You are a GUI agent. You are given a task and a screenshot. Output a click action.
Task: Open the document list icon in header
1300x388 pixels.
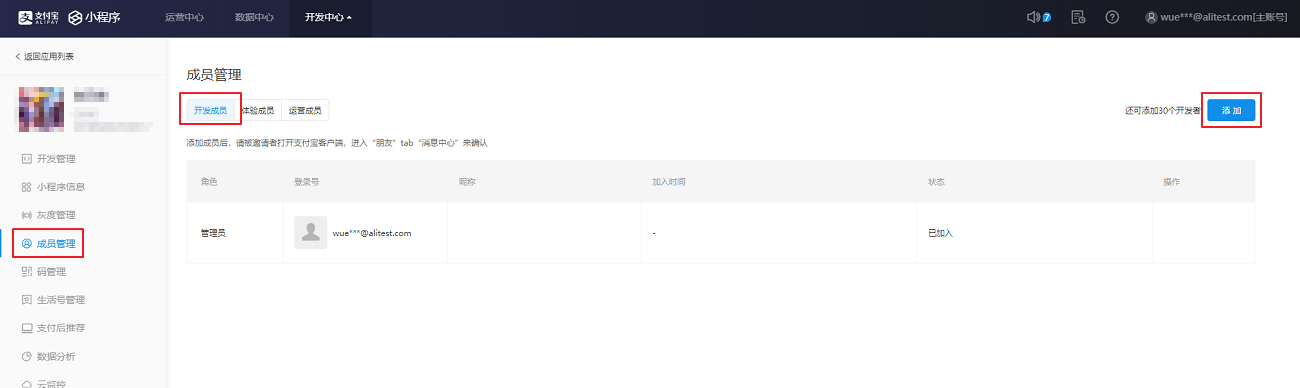1078,18
